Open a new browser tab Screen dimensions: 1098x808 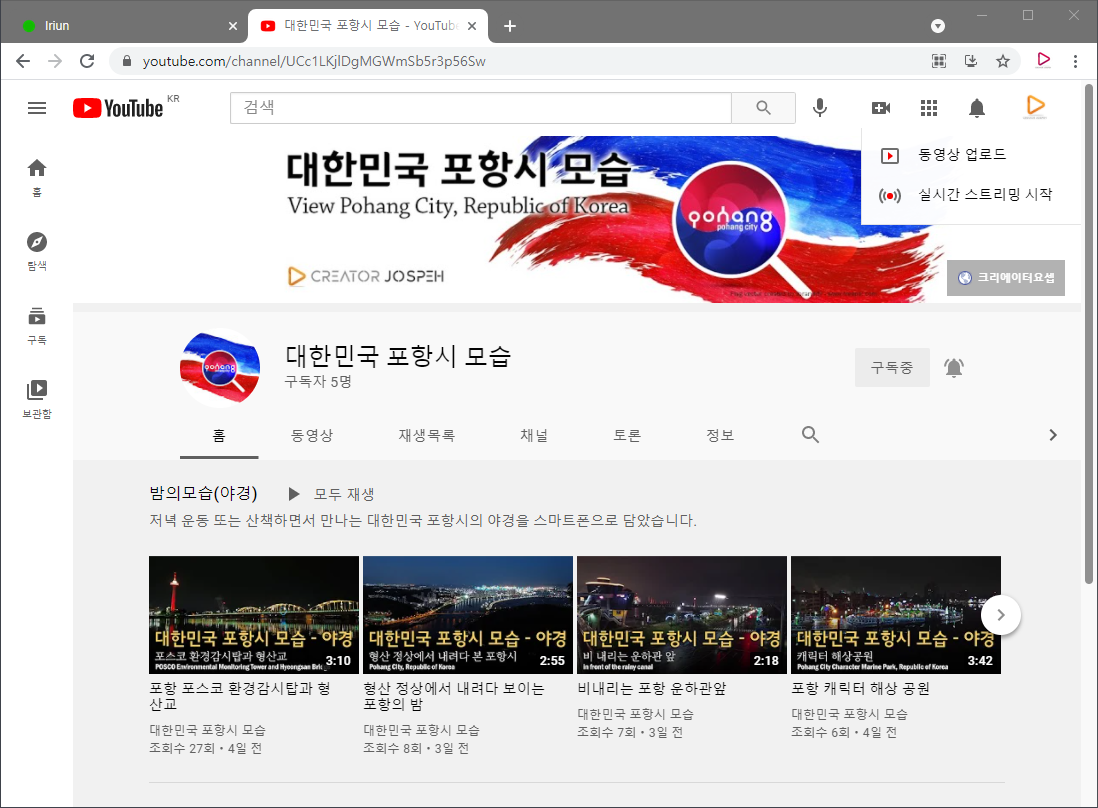(x=510, y=26)
